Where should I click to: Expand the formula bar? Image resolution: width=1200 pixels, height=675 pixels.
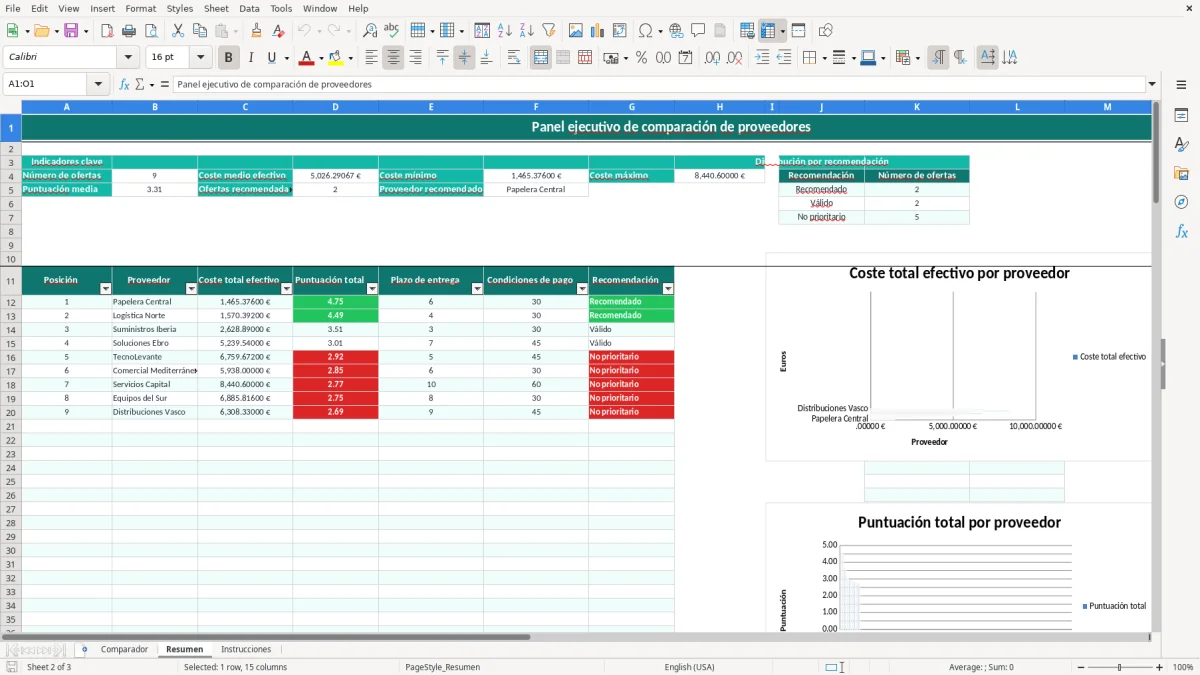pos(1152,84)
